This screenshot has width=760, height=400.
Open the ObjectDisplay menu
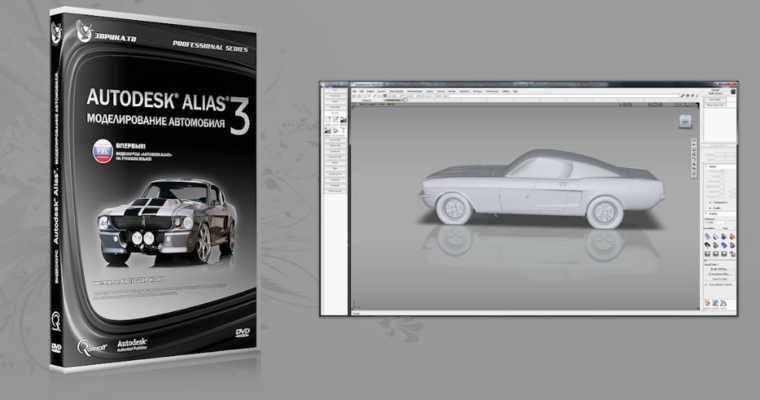[x=396, y=91]
